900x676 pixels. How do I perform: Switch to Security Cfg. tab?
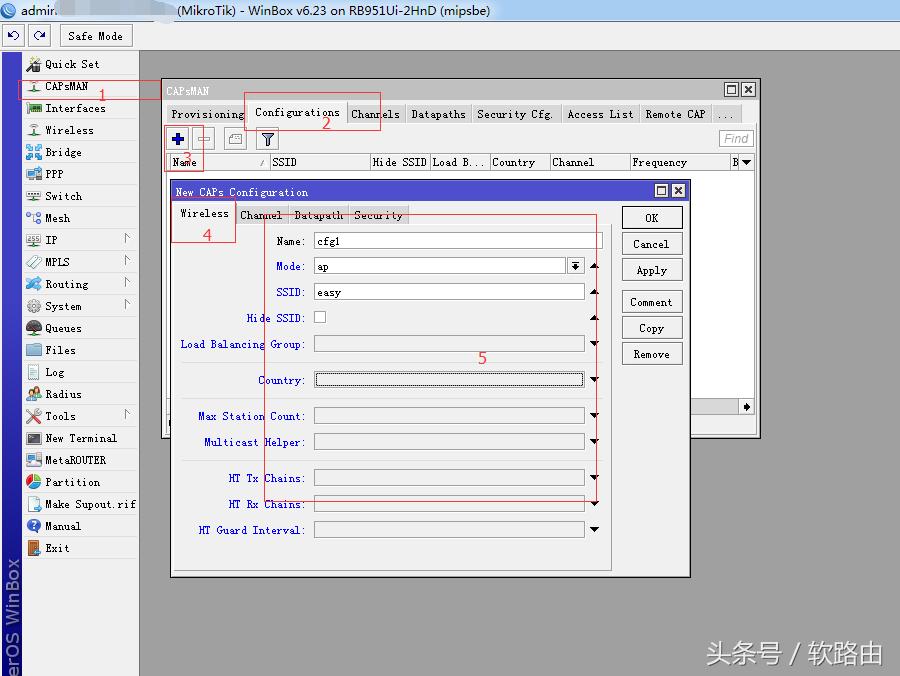(515, 114)
